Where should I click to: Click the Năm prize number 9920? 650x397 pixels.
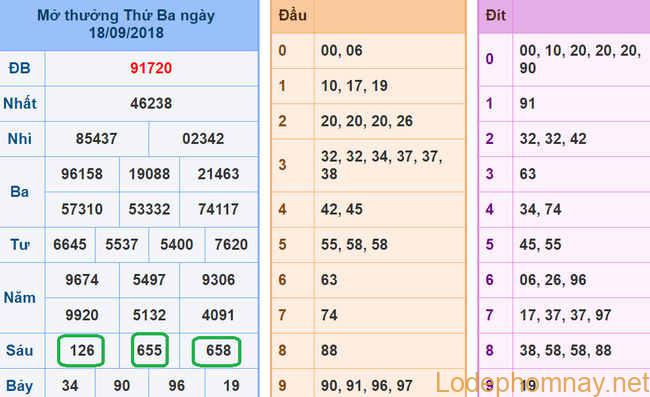tap(82, 315)
